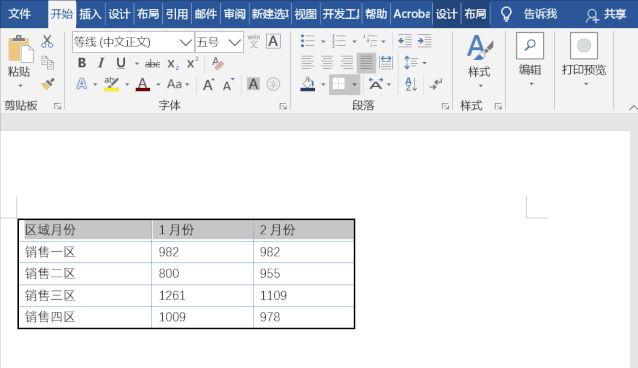The height and width of the screenshot is (368, 638).
Task: Click the 打印预览 print preview button
Action: click(x=584, y=59)
